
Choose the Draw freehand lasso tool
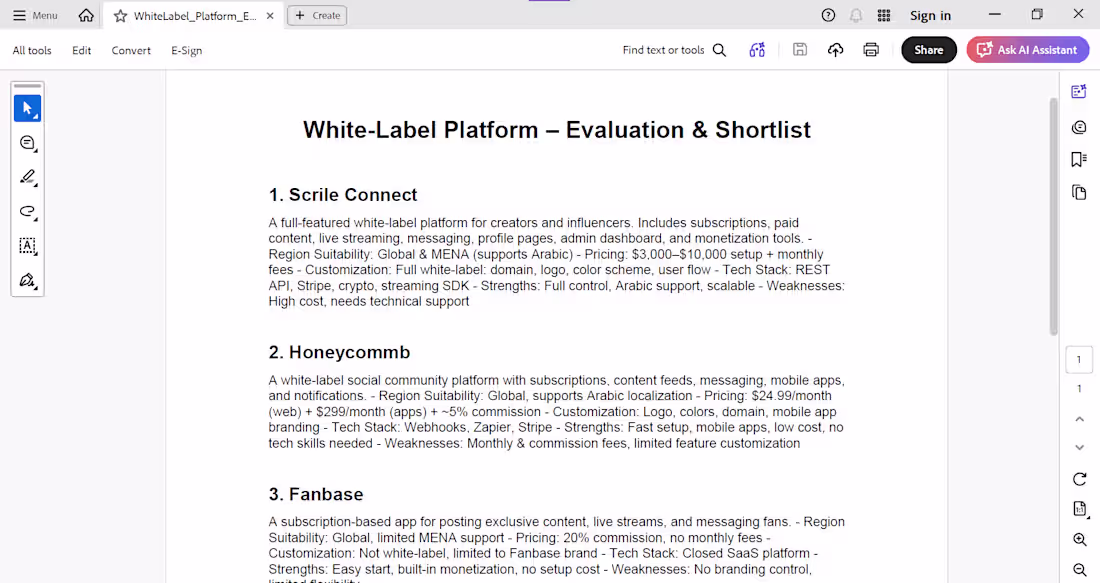(x=27, y=212)
